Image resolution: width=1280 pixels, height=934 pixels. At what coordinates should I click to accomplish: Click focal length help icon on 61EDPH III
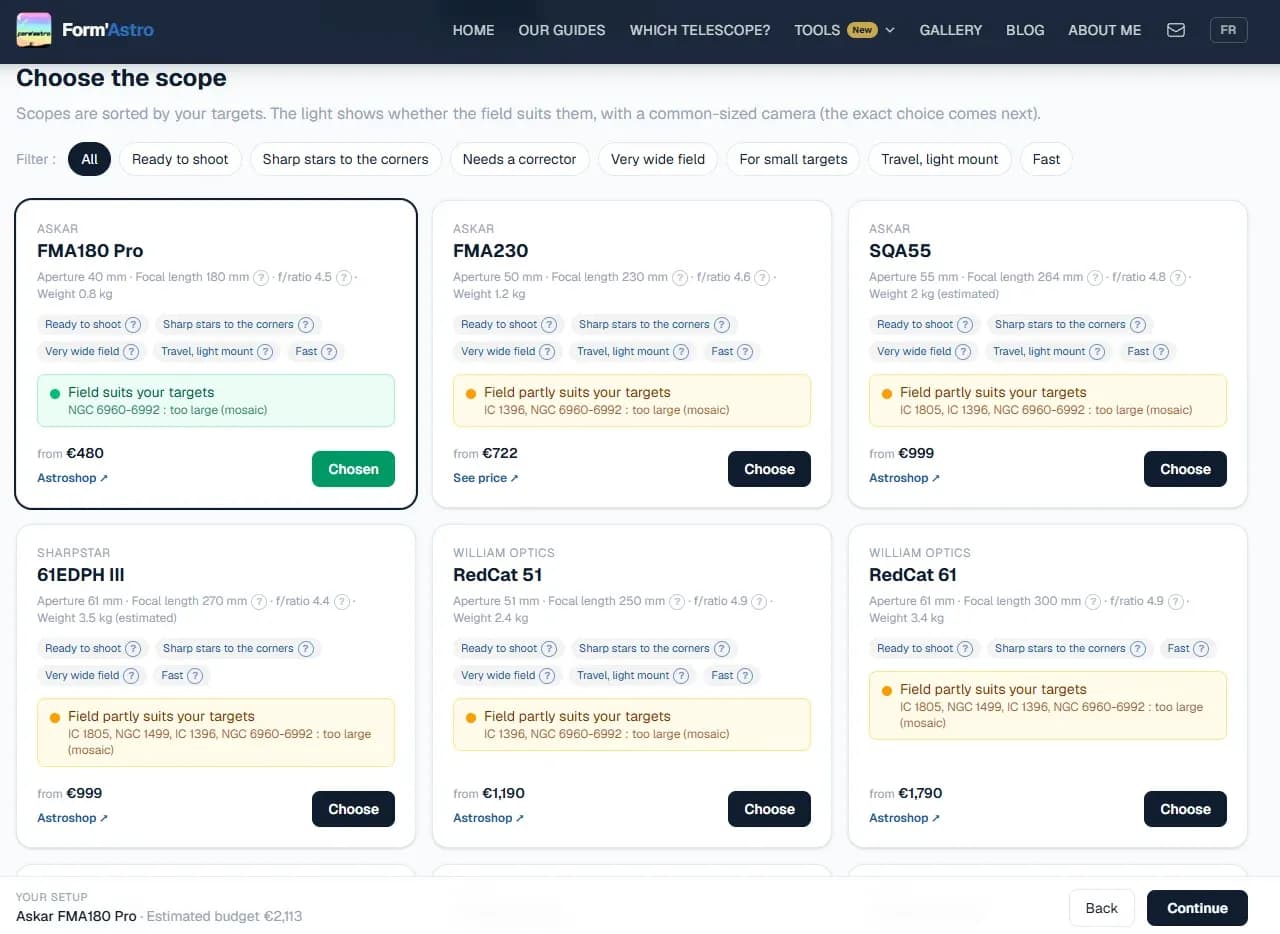[x=259, y=601]
